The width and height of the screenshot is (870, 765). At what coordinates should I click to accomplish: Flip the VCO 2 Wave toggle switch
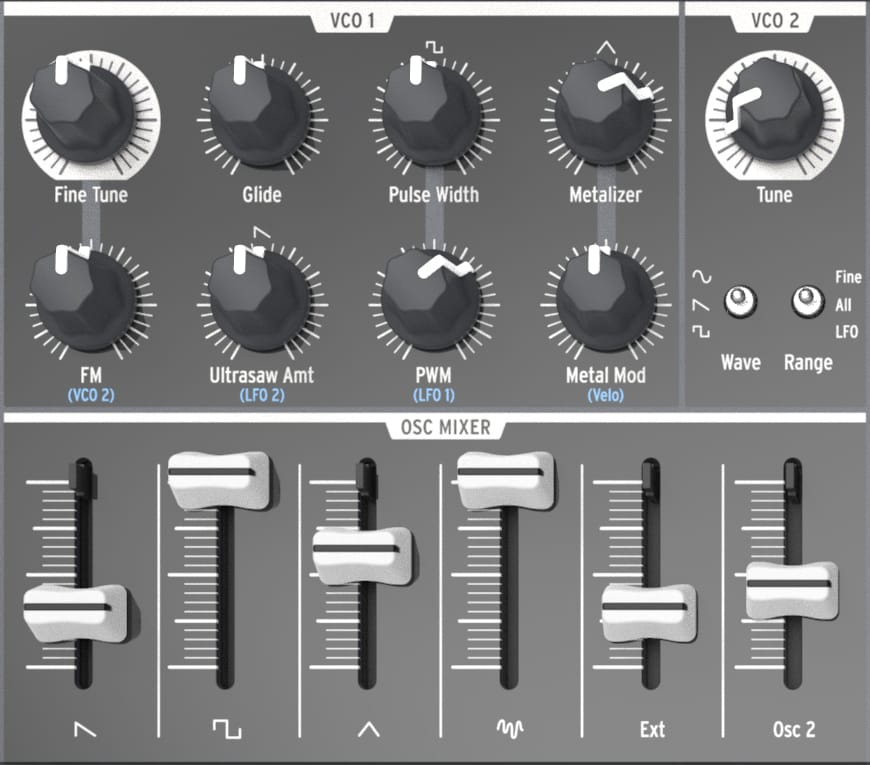point(740,301)
